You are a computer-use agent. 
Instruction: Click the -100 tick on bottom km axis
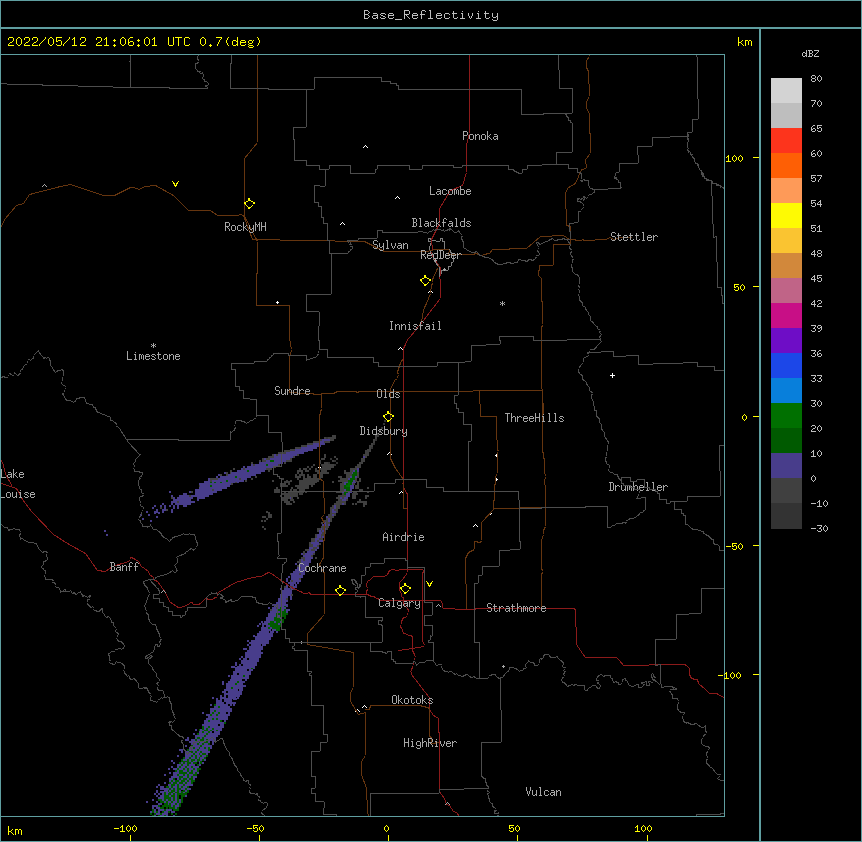(125, 829)
